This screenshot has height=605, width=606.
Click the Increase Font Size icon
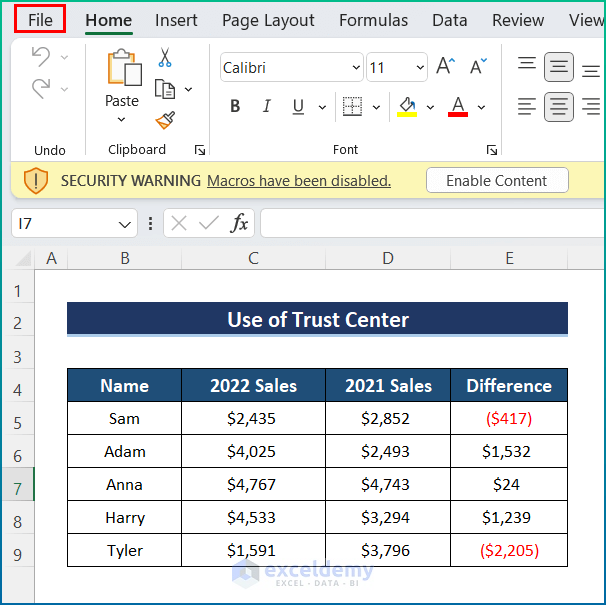(445, 66)
